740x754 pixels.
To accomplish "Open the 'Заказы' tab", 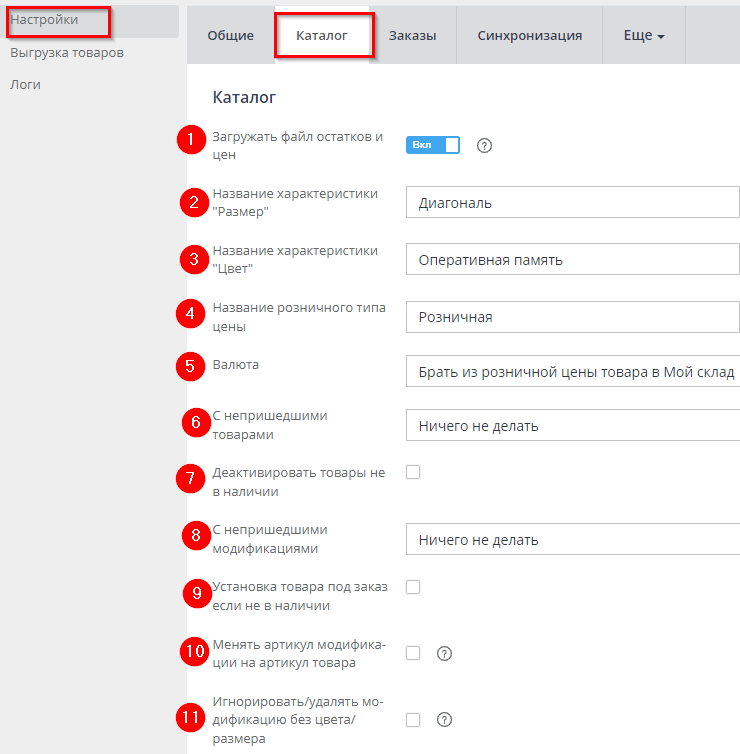I will pos(412,36).
